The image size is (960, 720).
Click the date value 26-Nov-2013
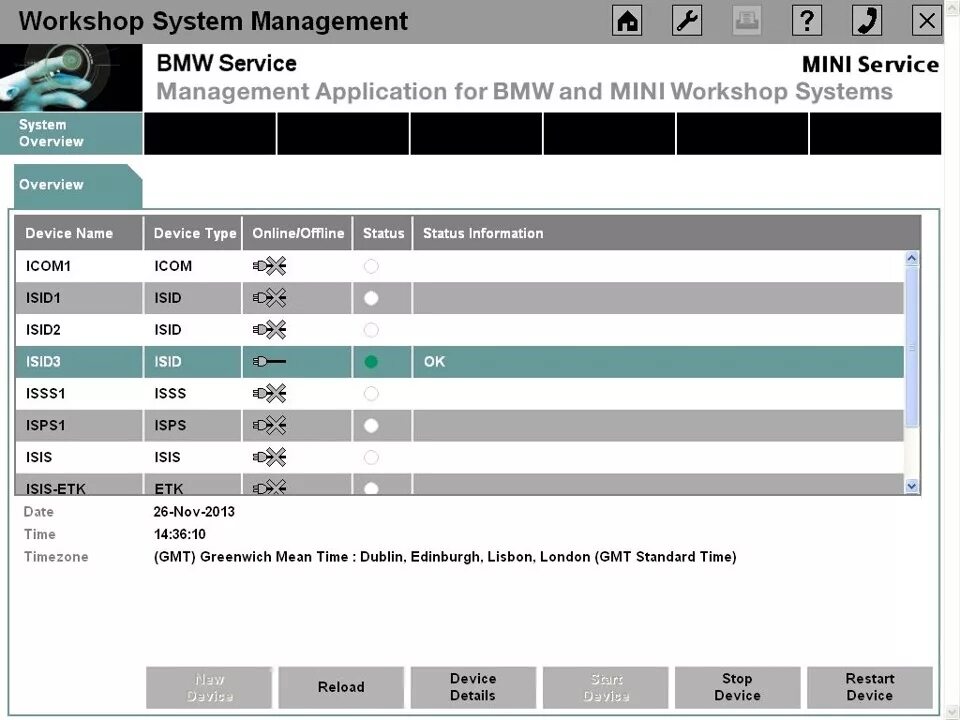click(x=194, y=512)
